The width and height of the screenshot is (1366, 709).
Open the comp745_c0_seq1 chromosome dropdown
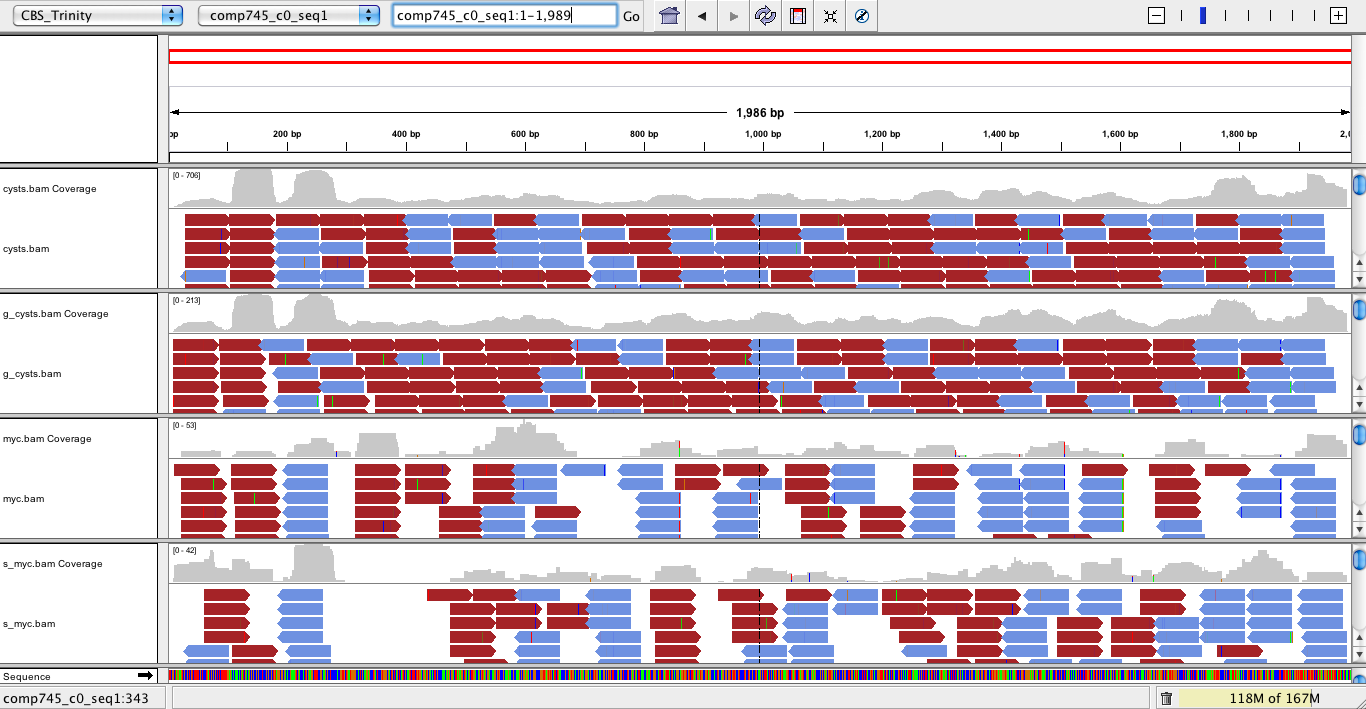(x=289, y=15)
